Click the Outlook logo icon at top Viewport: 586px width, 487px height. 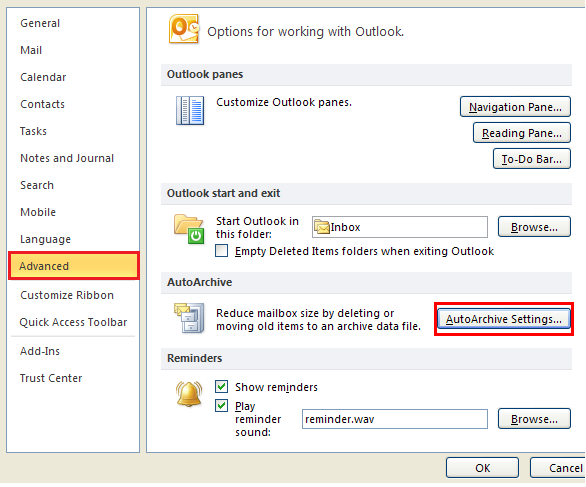tap(184, 29)
